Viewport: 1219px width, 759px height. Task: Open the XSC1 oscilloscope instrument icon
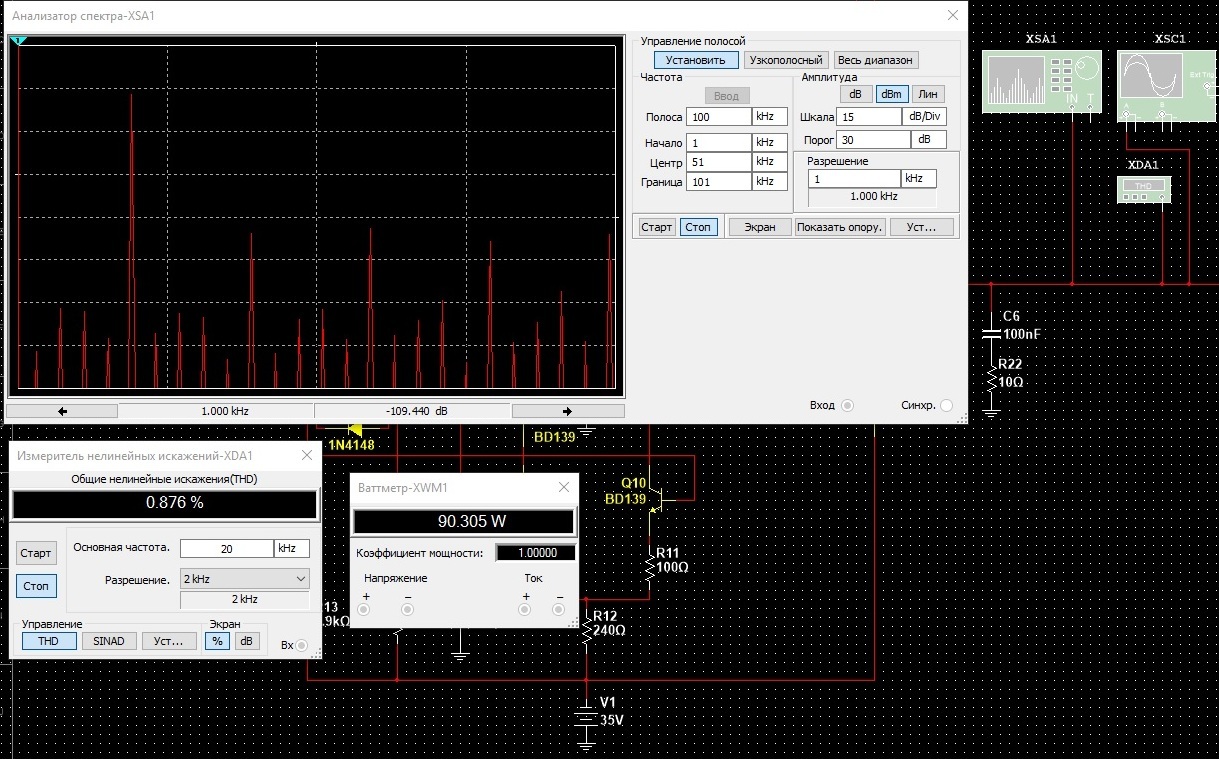tap(1168, 84)
